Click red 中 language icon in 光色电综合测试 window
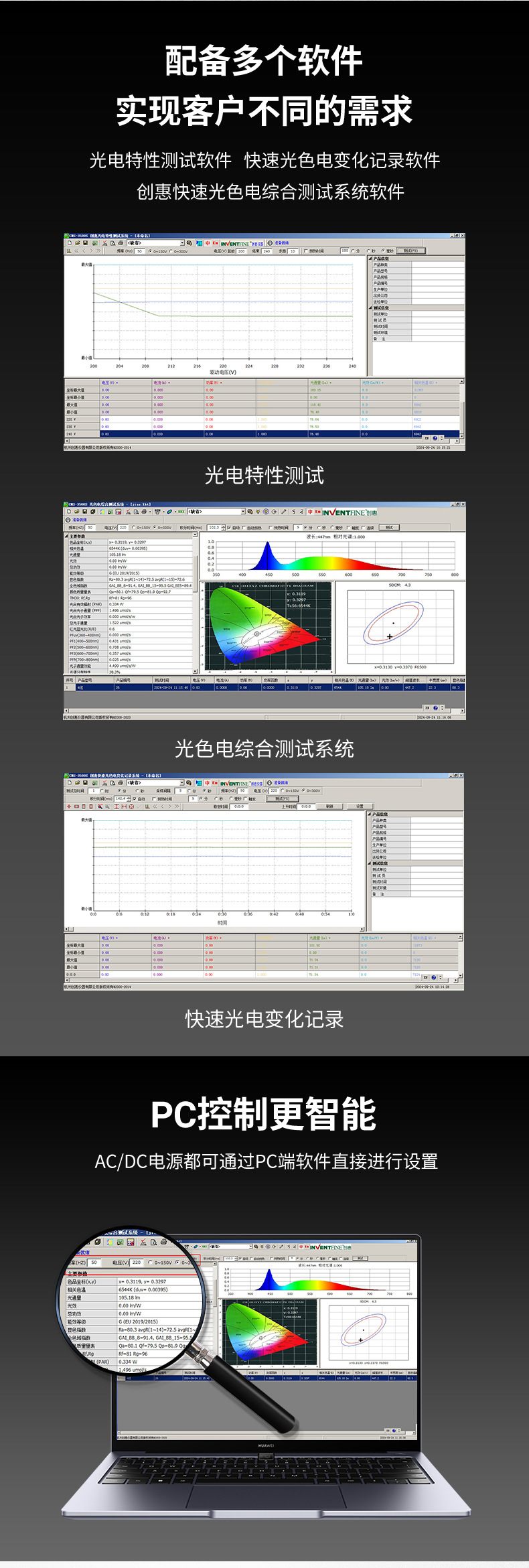The width and height of the screenshot is (529, 1568). click(x=310, y=511)
